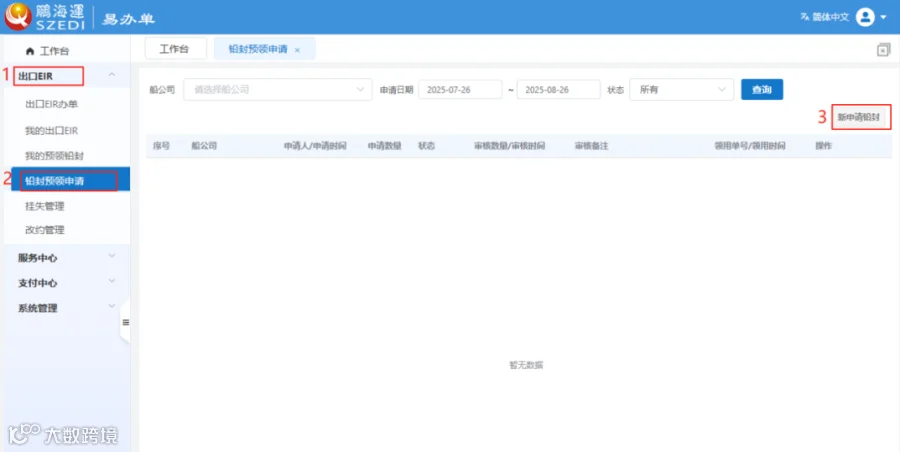Click the home icon beside 工作台
This screenshot has height=452, width=900.
pos(30,51)
